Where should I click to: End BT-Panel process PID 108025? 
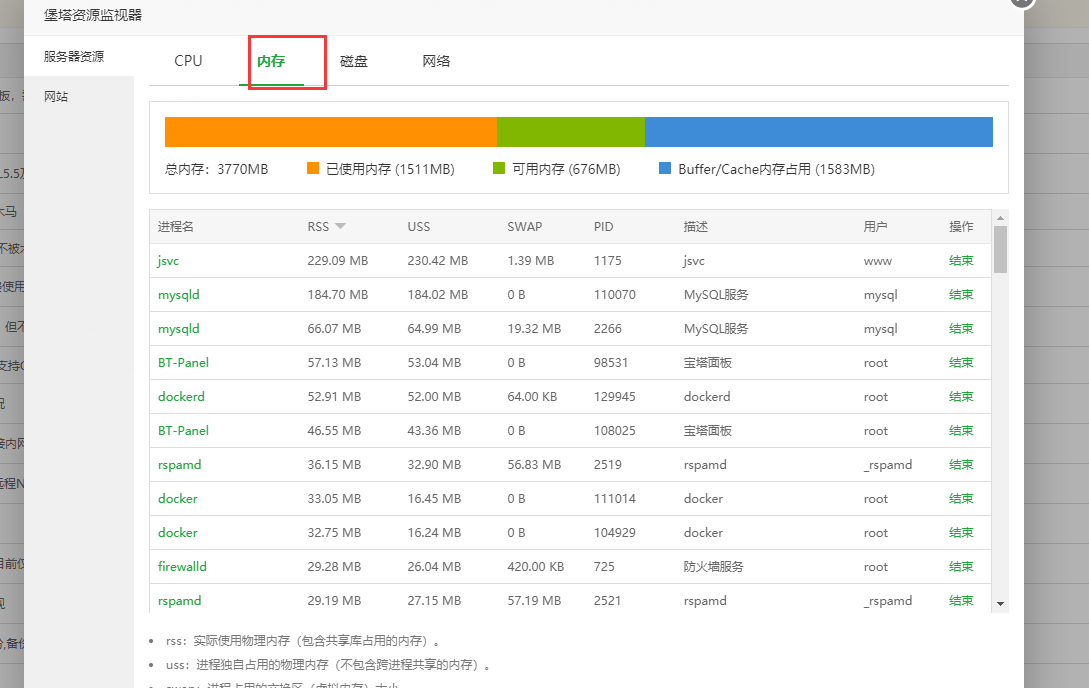coord(961,430)
